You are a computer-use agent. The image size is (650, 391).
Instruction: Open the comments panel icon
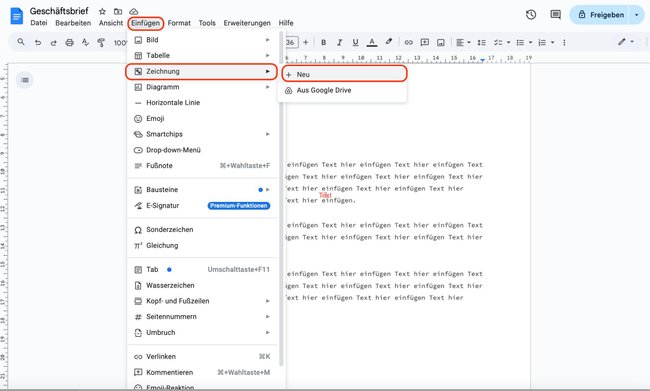(555, 15)
